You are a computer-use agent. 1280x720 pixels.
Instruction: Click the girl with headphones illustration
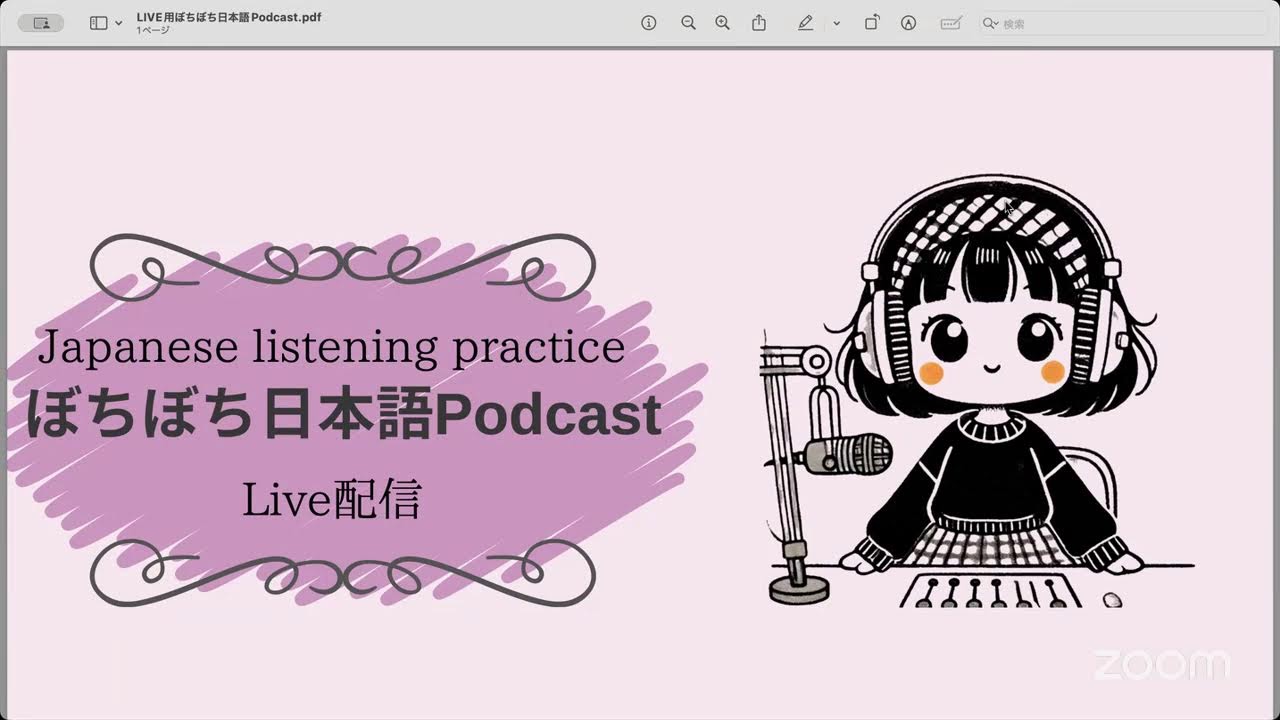980,392
